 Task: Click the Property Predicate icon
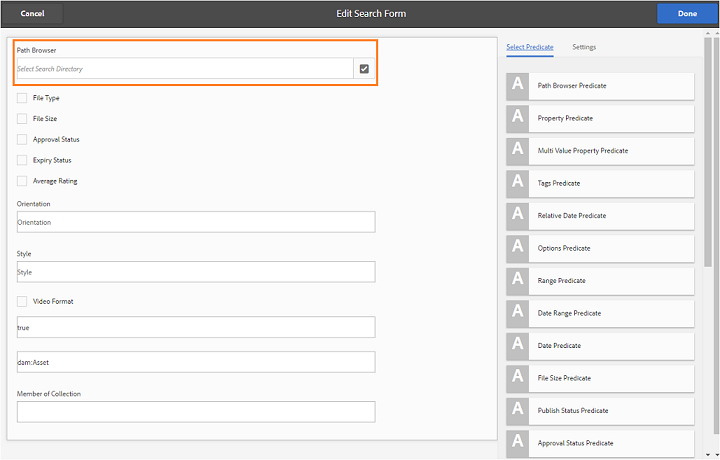(518, 118)
